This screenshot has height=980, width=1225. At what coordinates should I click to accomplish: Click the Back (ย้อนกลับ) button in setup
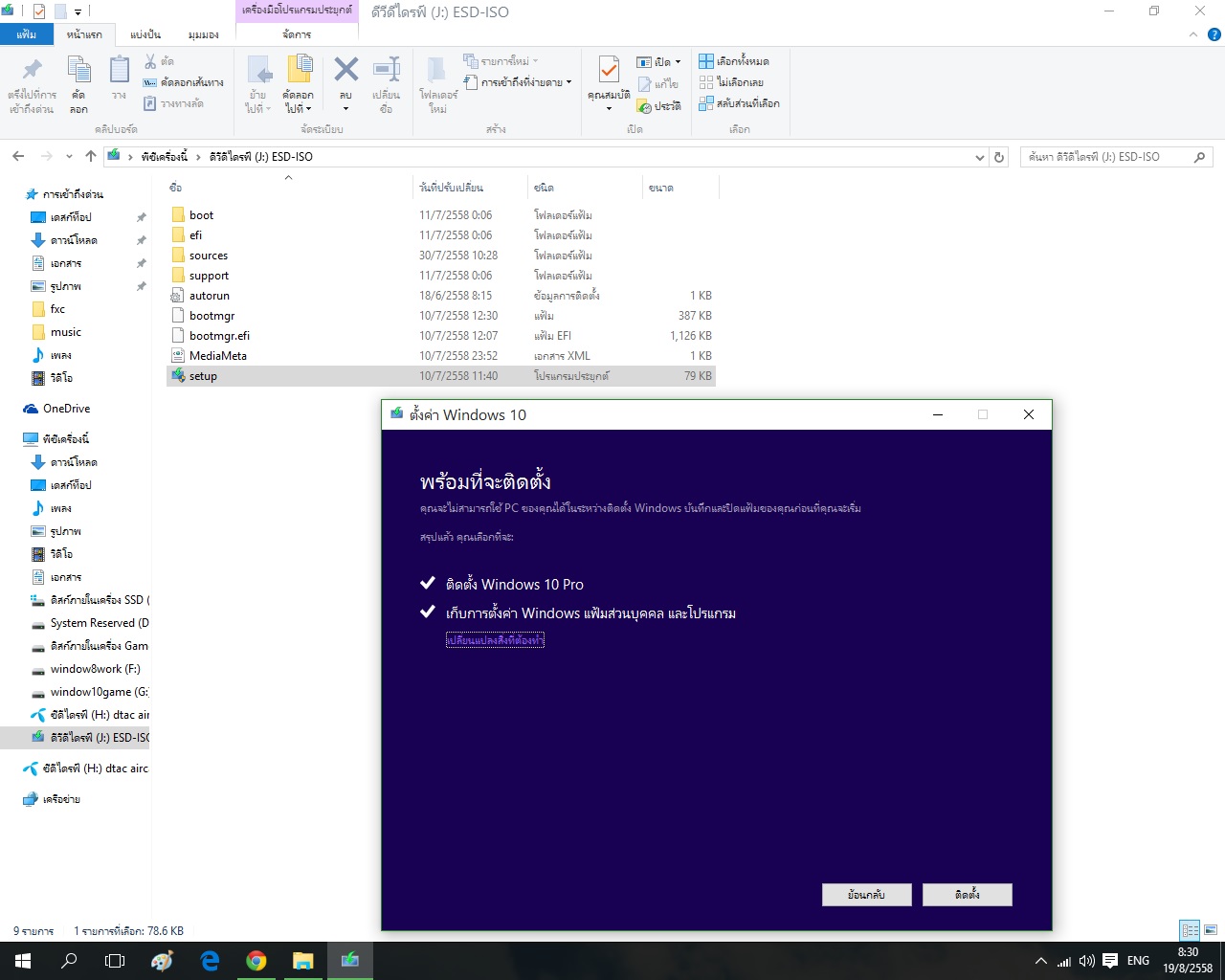(x=866, y=895)
